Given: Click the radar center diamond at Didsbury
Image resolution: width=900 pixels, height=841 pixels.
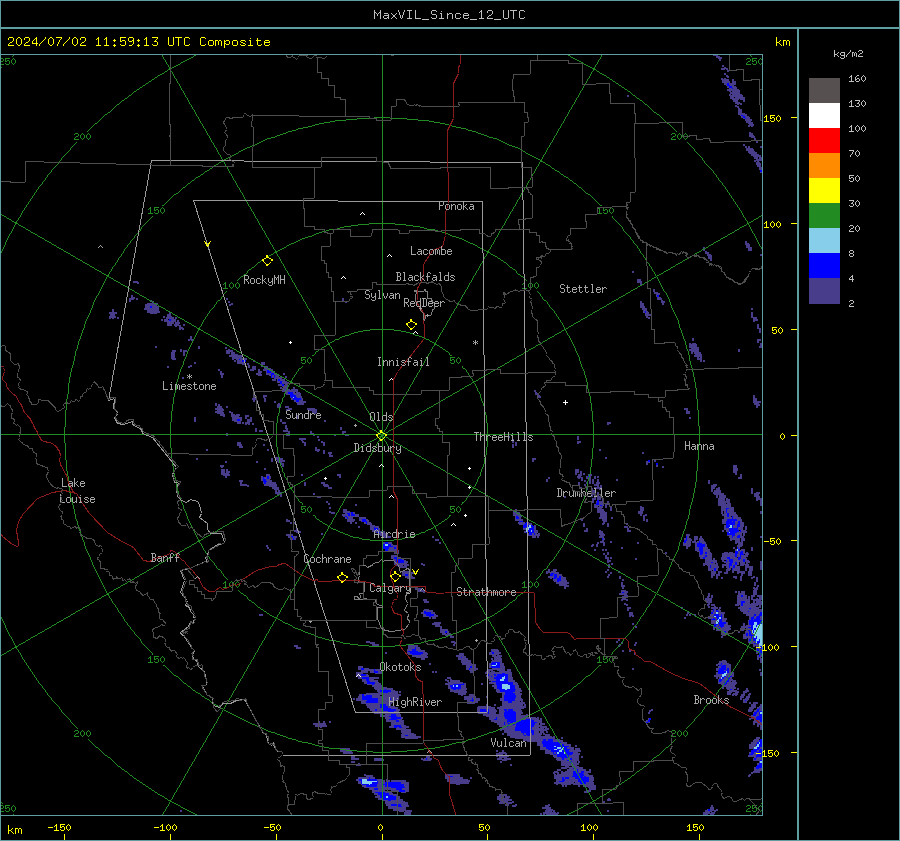Looking at the screenshot, I should click(381, 436).
